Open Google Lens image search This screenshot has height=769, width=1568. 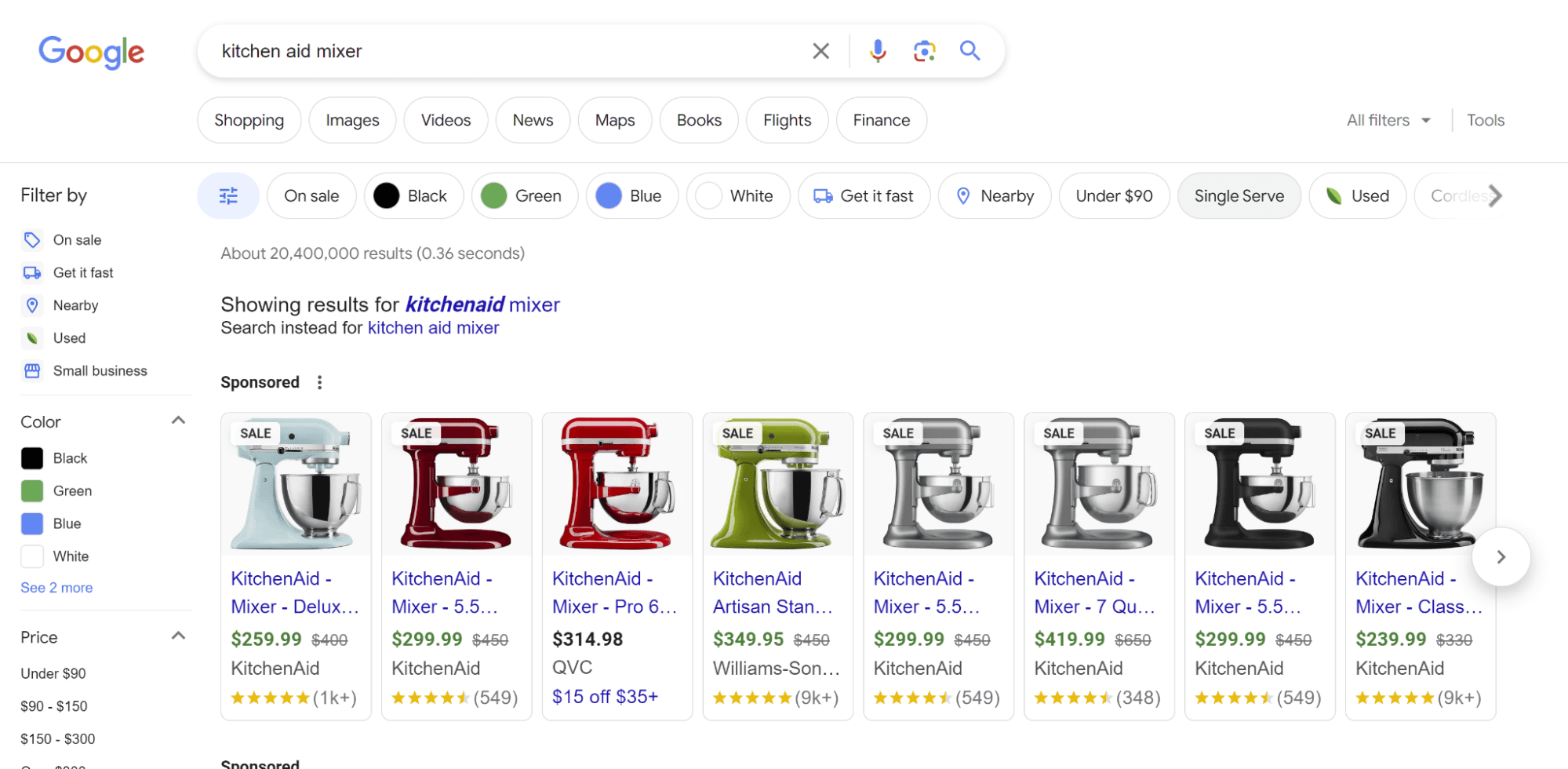pos(924,50)
